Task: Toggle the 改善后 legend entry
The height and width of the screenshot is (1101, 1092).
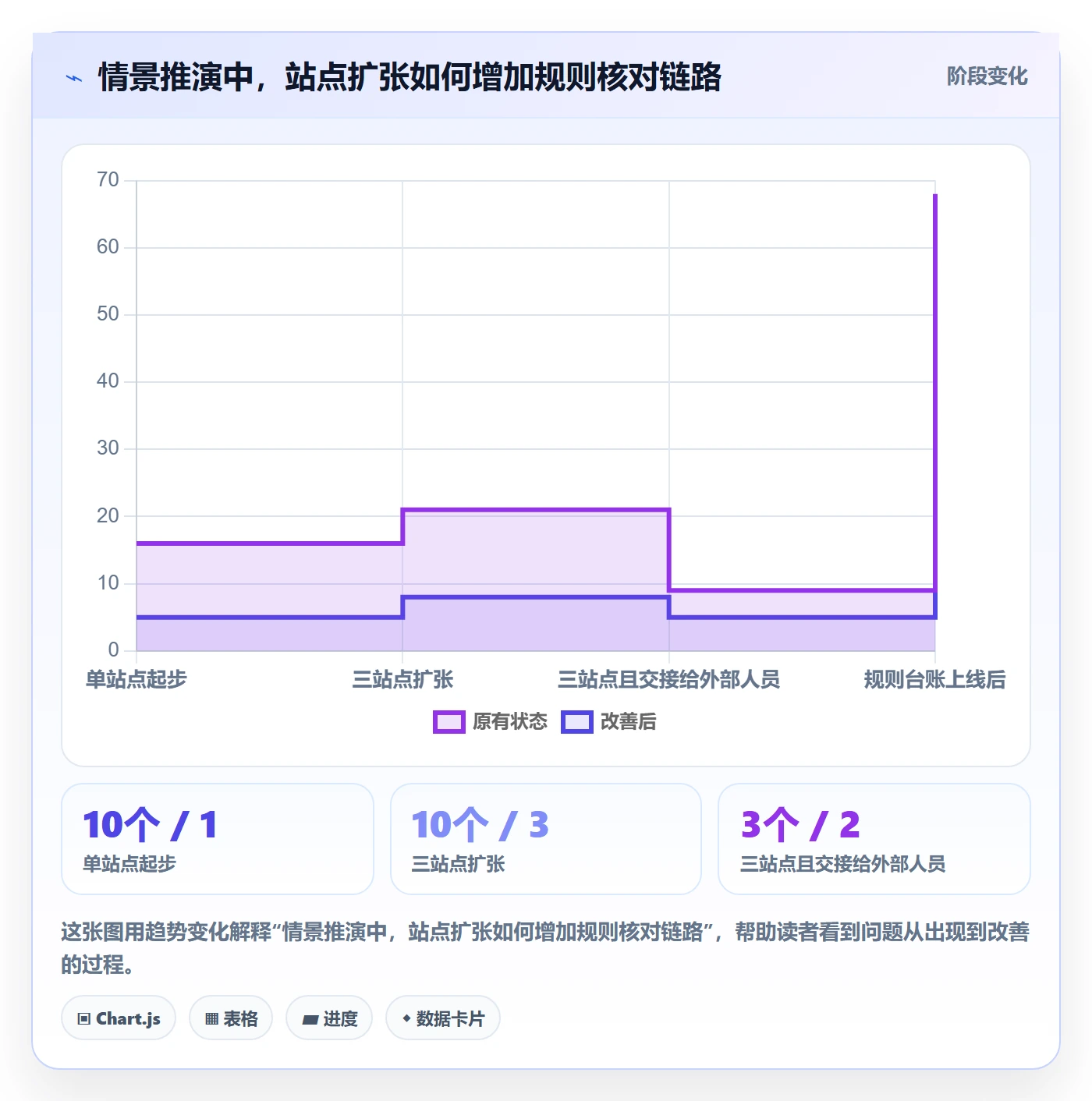Action: [609, 722]
